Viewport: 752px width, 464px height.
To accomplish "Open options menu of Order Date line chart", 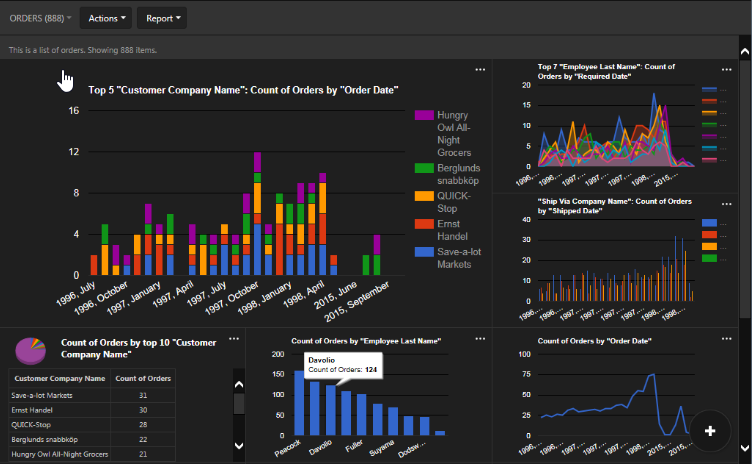I will point(733,338).
